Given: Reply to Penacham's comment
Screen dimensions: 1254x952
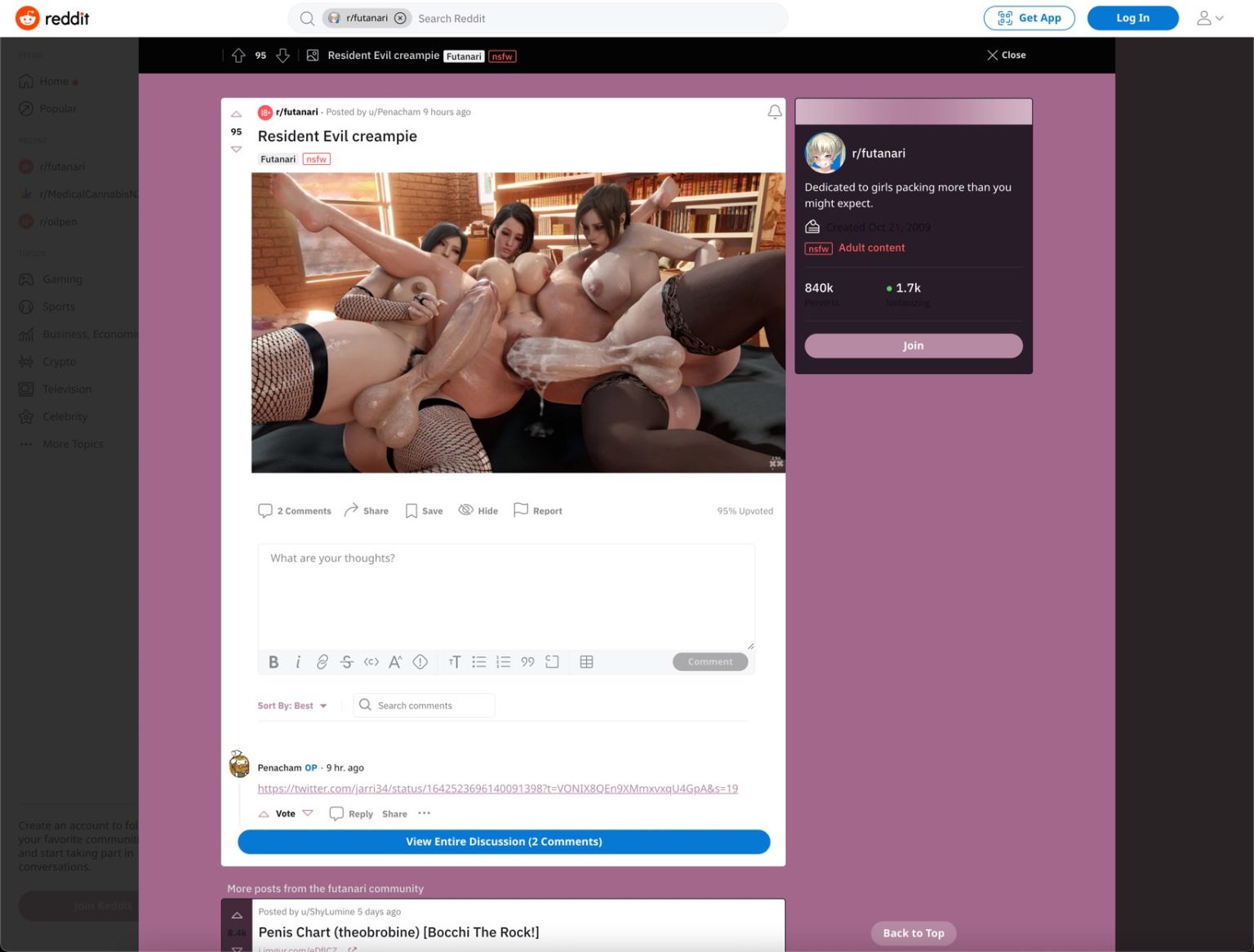Looking at the screenshot, I should point(351,814).
